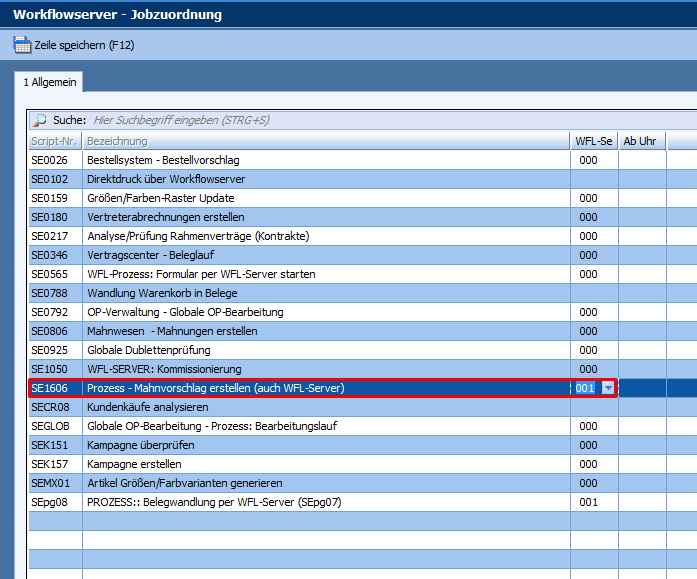Click Zeile speichern (F12) button
697x579 pixels.
coord(74,45)
